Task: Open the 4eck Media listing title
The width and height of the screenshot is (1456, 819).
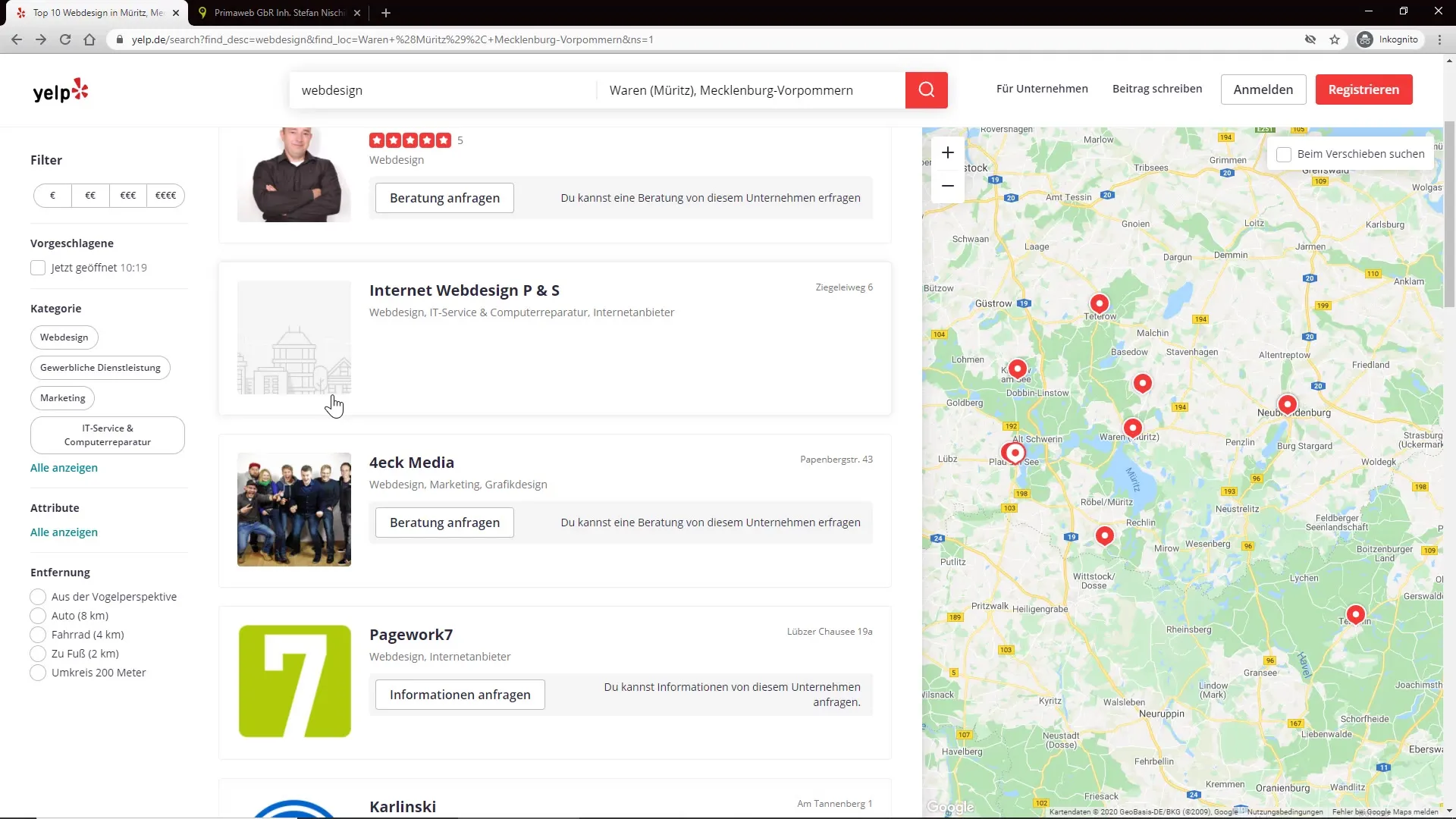Action: coord(412,463)
